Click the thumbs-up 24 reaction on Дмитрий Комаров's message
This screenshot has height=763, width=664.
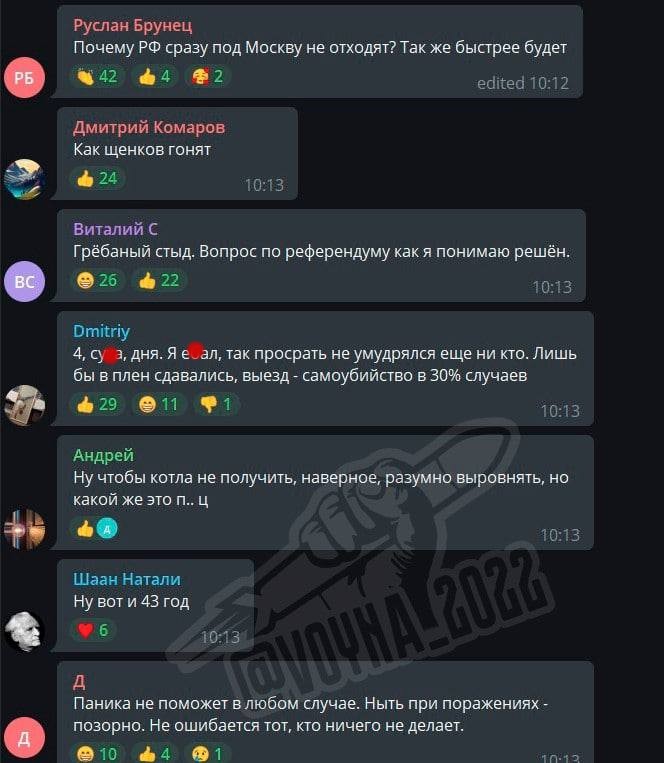(x=97, y=179)
